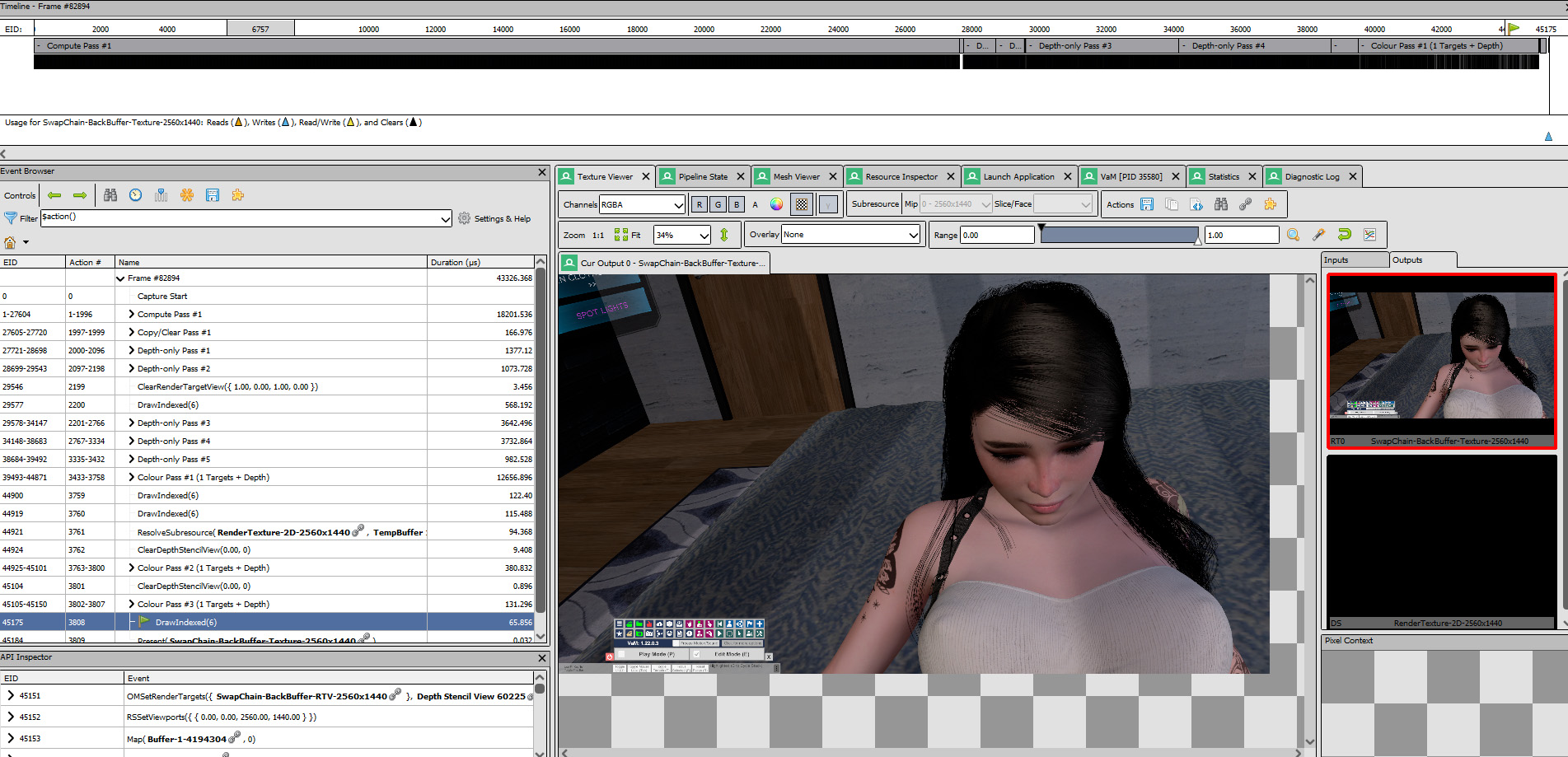
Task: Open shader code icon in Actions toolbar
Action: coord(1196,204)
